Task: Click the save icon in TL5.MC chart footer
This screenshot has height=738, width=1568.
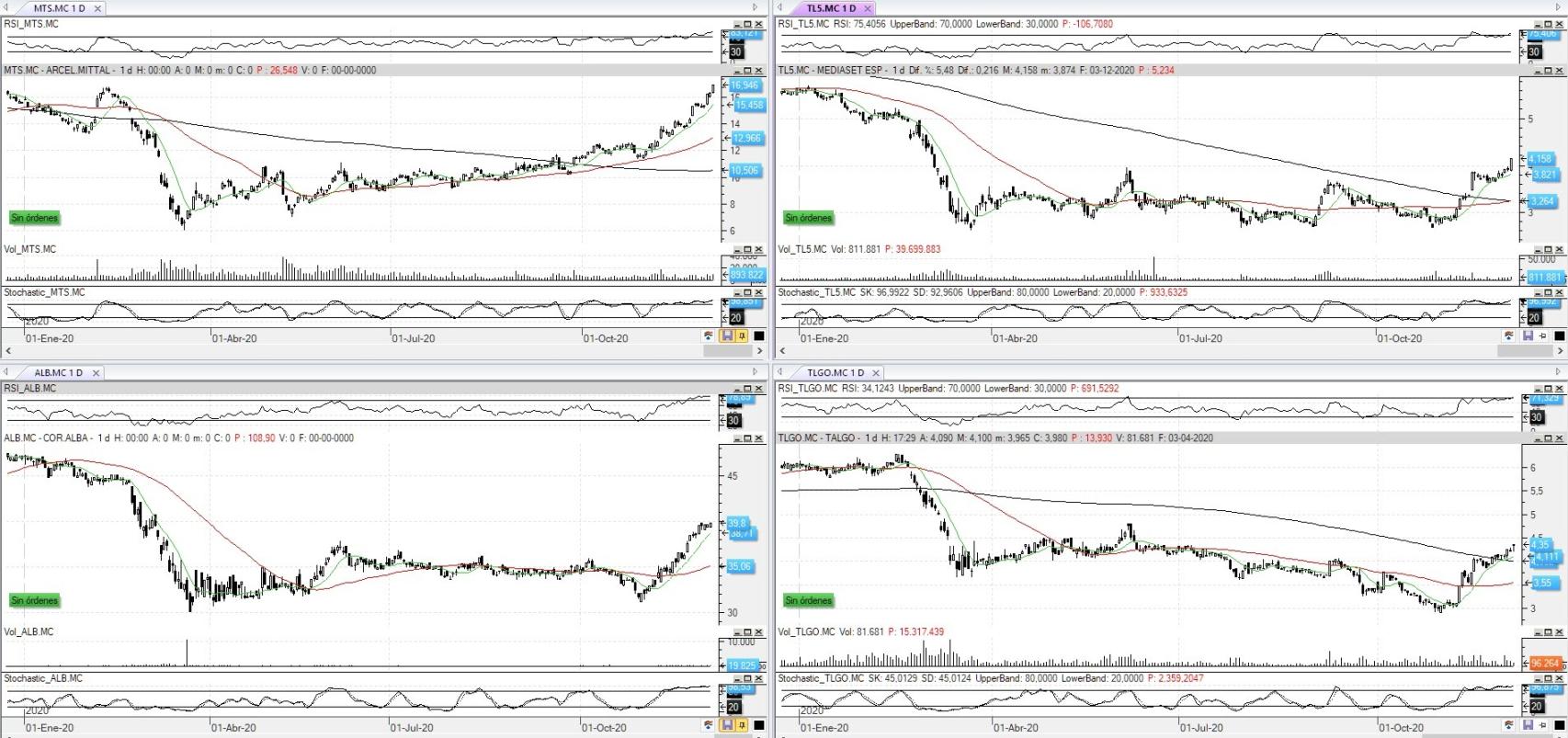Action: [1528, 336]
